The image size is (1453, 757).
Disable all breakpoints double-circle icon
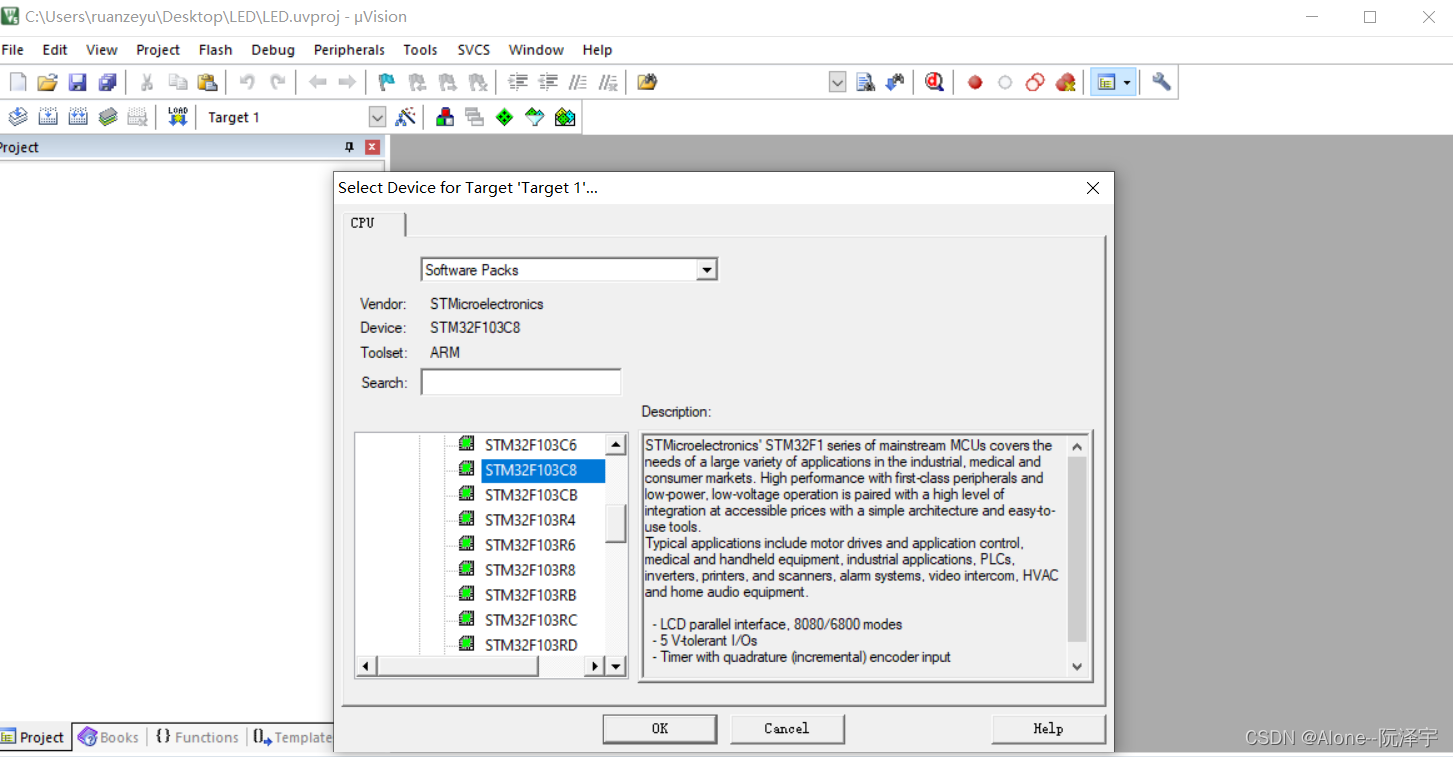tap(1035, 82)
